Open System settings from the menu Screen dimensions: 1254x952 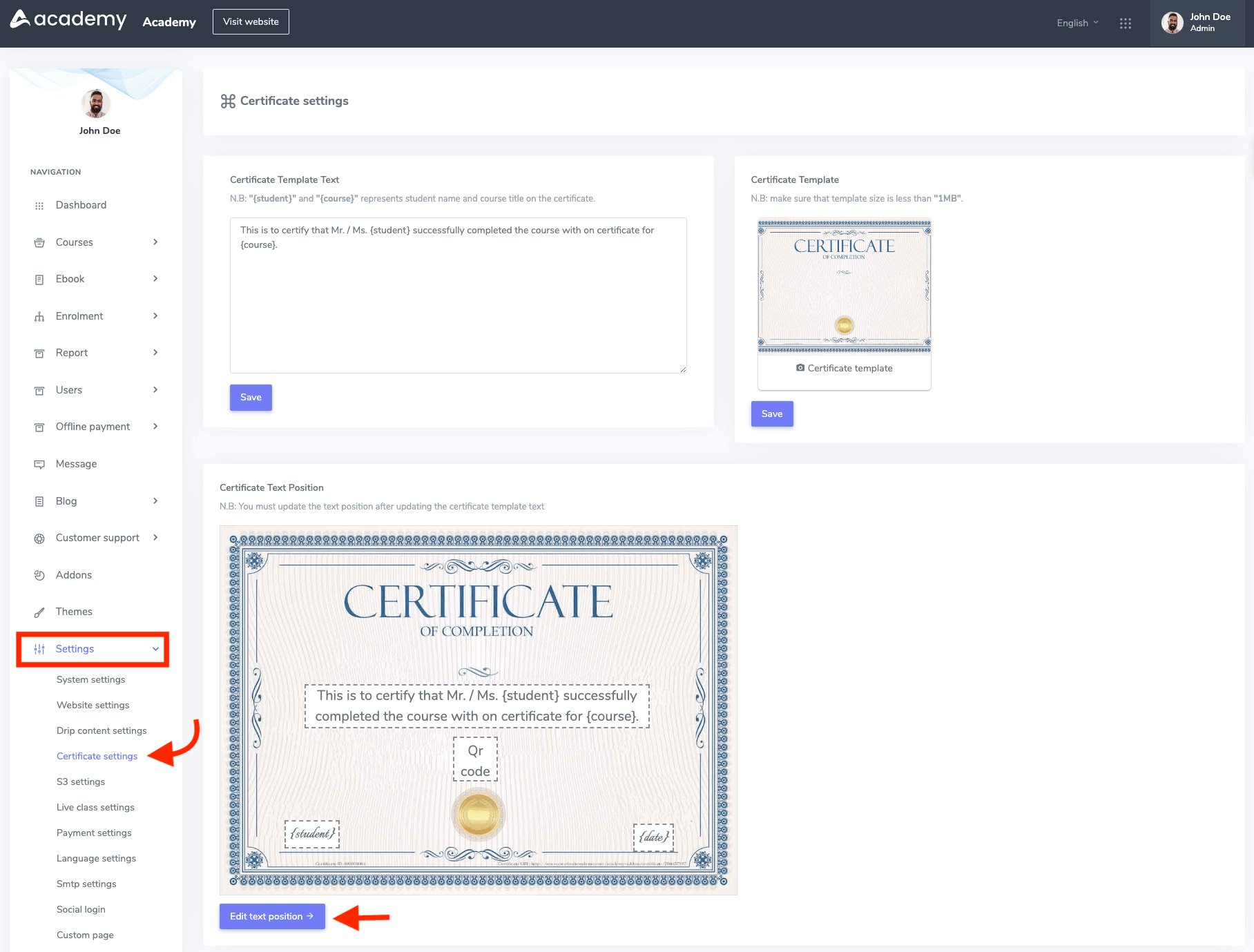(90, 679)
